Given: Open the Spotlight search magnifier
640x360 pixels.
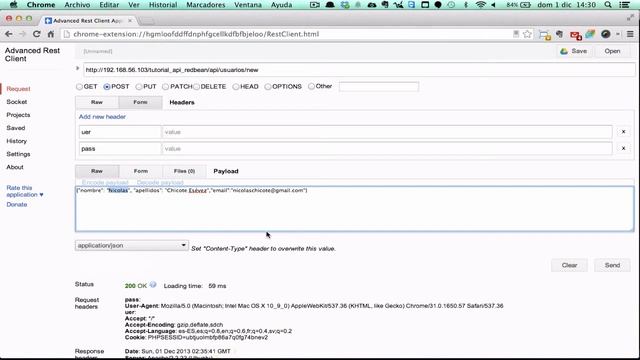Looking at the screenshot, I should click(608, 5).
